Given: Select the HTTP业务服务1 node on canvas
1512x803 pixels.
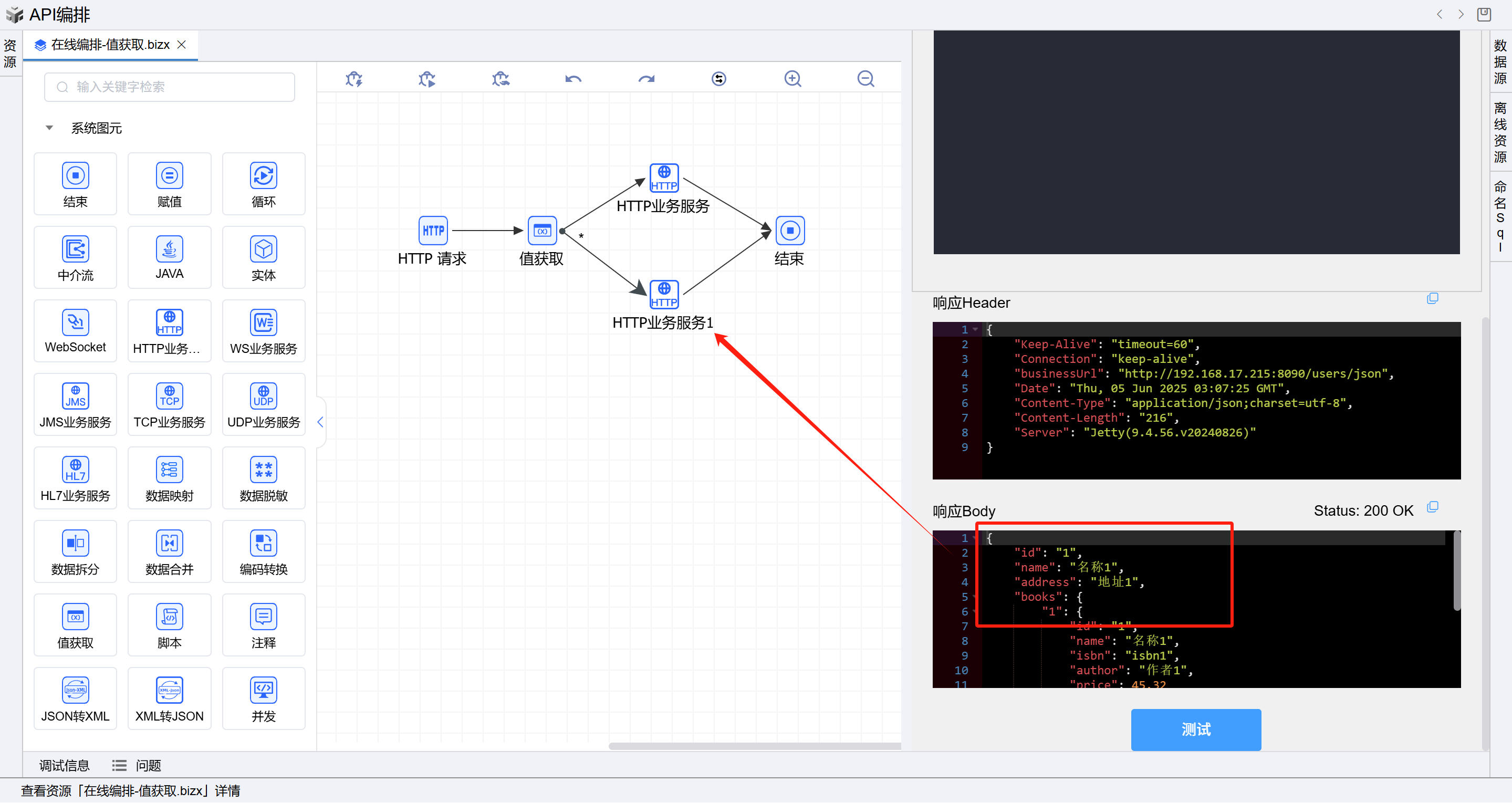Looking at the screenshot, I should 664,295.
